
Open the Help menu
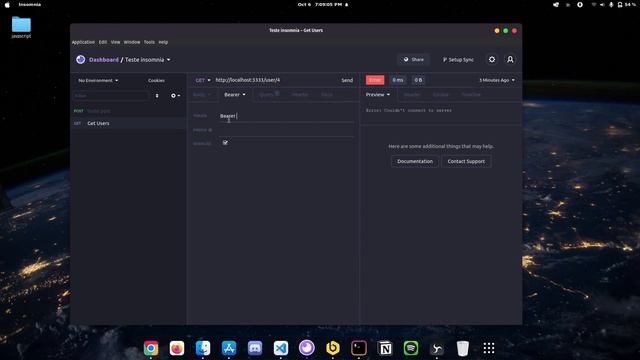pyautogui.click(x=163, y=42)
